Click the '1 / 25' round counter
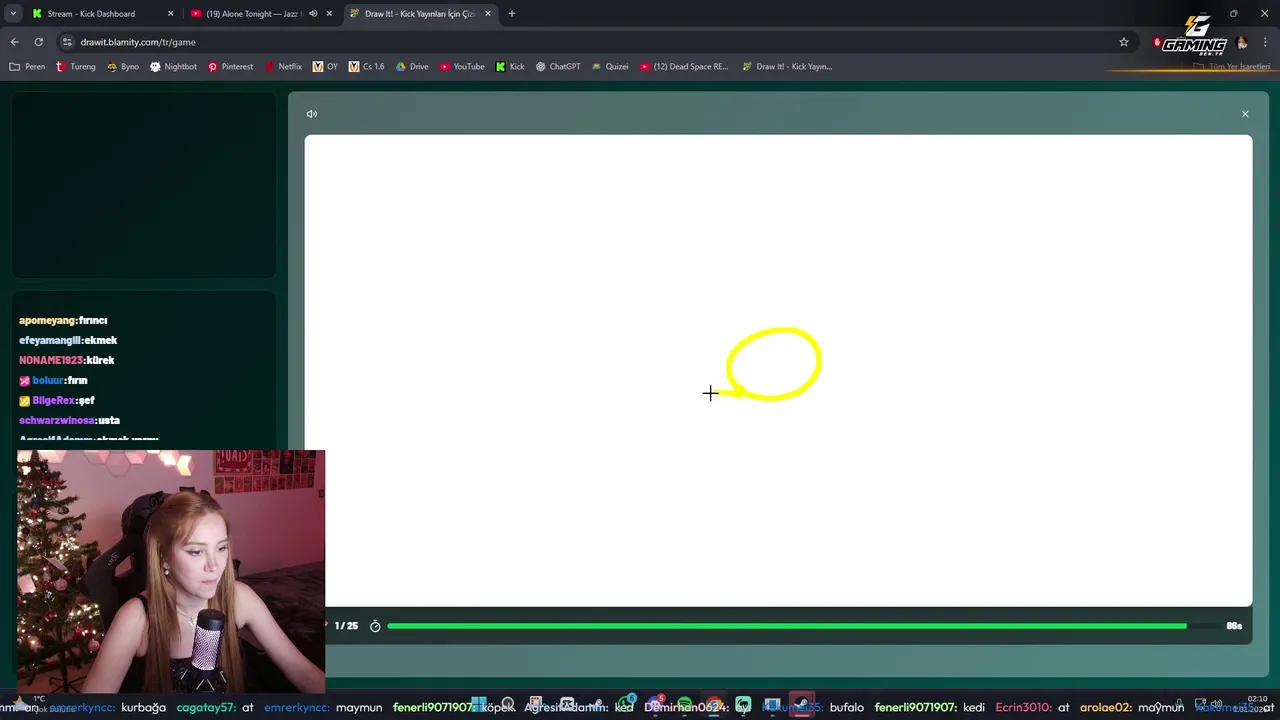This screenshot has width=1280, height=720. 346,626
